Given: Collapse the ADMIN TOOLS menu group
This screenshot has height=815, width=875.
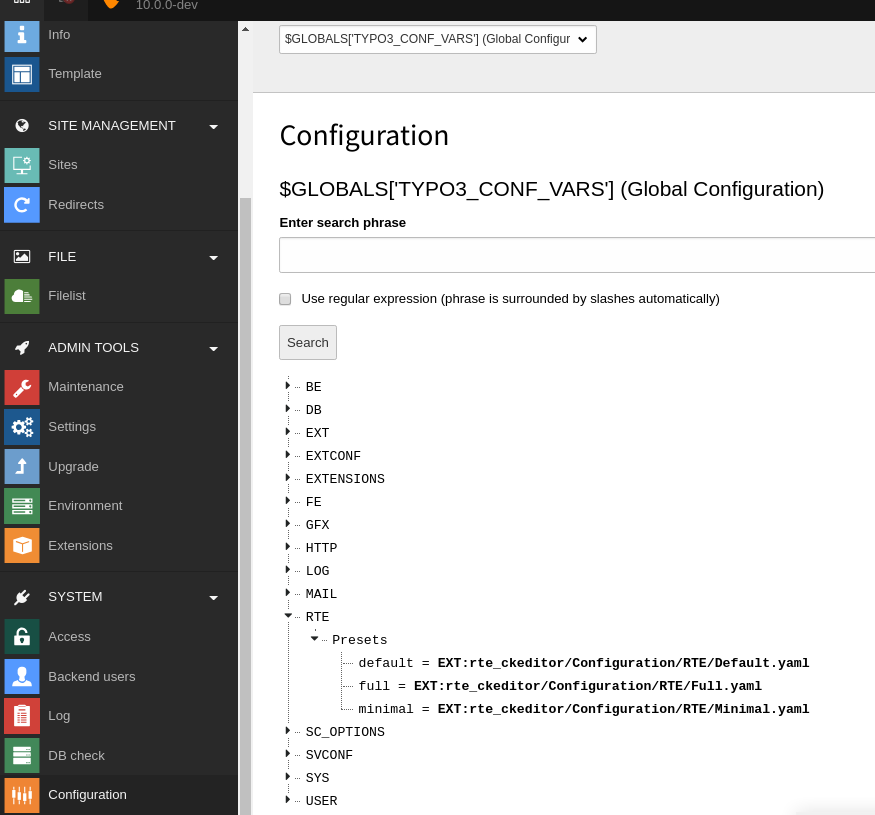Looking at the screenshot, I should 213,348.
